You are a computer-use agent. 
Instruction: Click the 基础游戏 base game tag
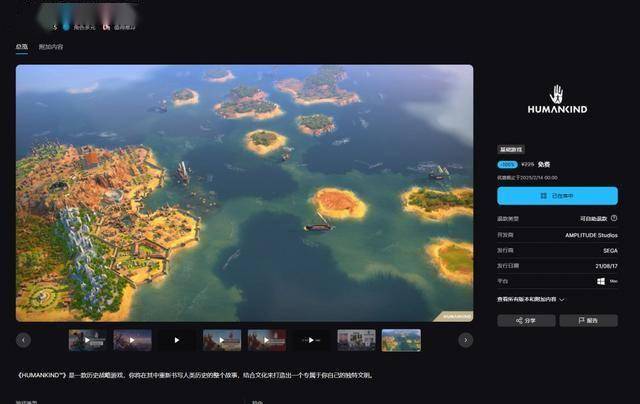point(511,149)
